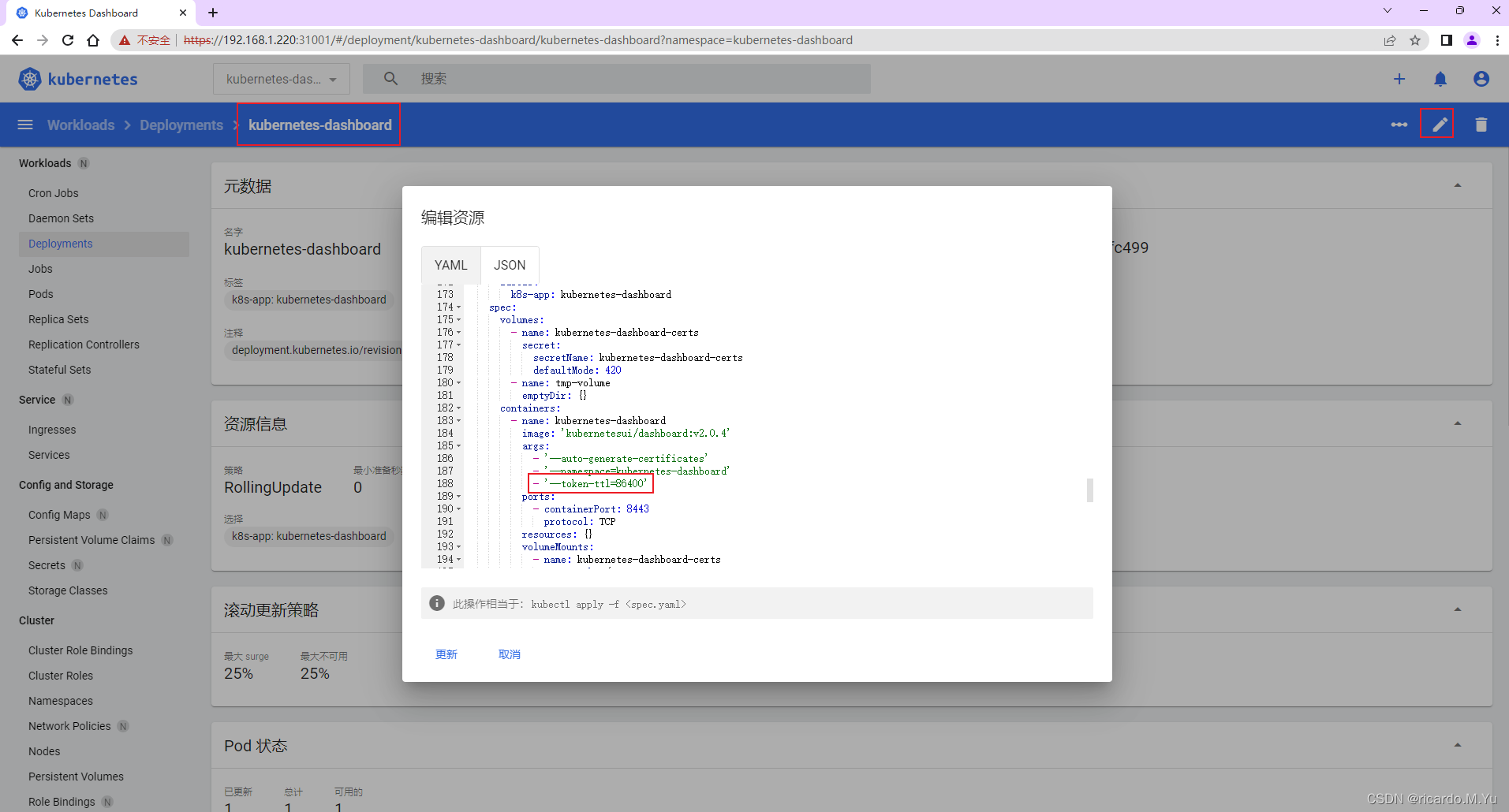Click the containerPort: 8443 line
Viewport: 1509px width, 812px height.
click(591, 509)
